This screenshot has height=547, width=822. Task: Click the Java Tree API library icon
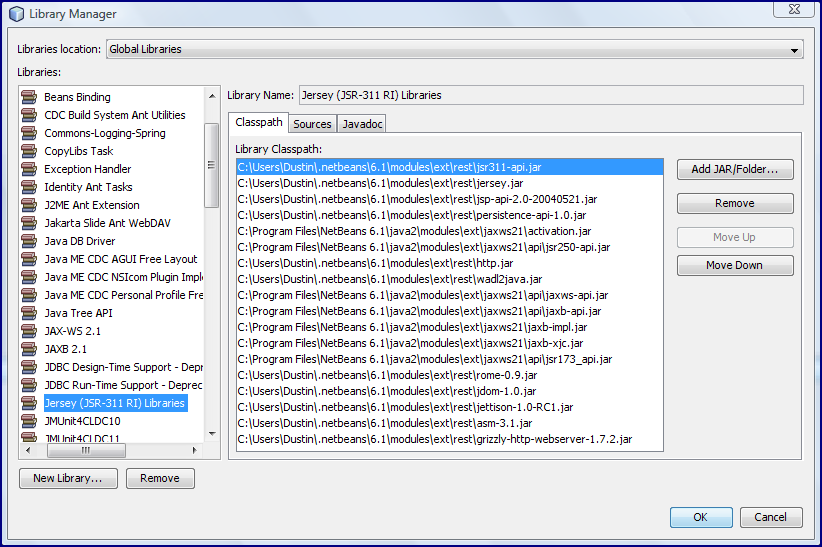pyautogui.click(x=29, y=313)
